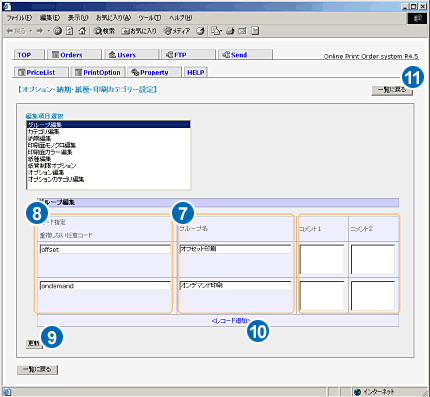Open the メディア media toolbar button
The image size is (430, 397).
(177, 31)
